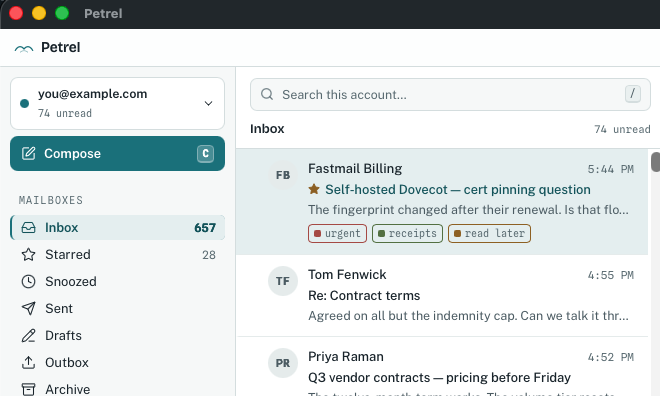
Task: Open the Drafts mailbox
Action: click(117, 335)
